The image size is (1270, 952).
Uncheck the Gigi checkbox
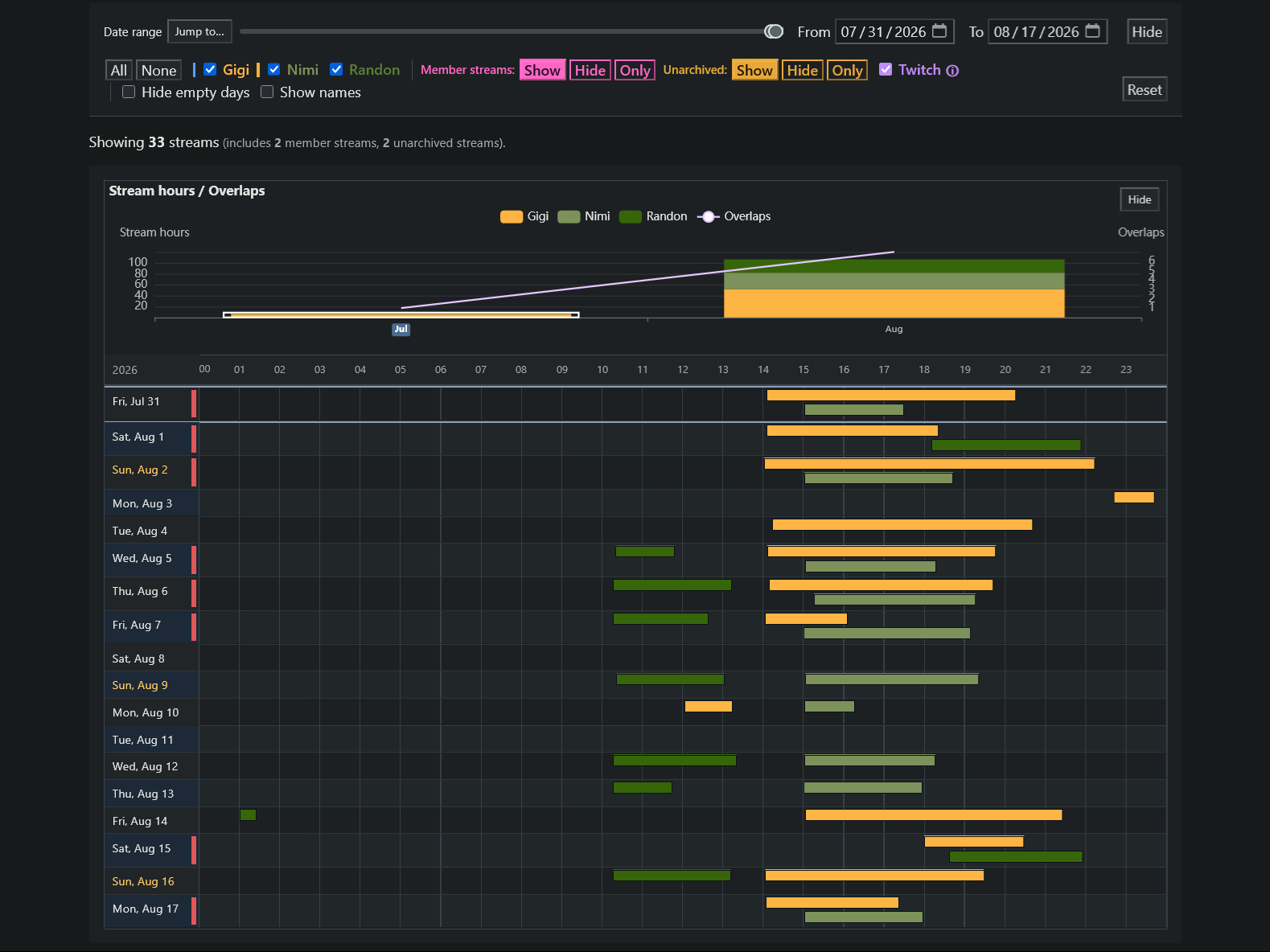click(x=210, y=70)
